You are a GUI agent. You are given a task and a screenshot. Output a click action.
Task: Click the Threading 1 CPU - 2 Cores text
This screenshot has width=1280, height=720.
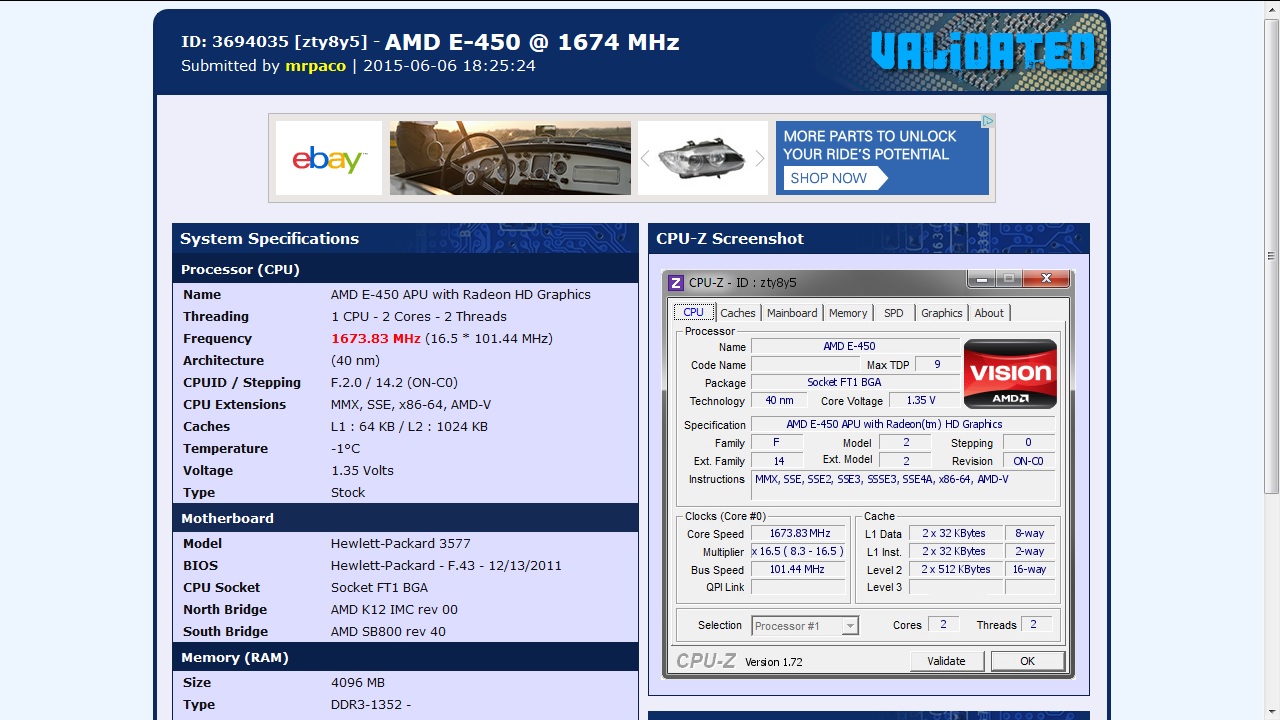pos(419,317)
